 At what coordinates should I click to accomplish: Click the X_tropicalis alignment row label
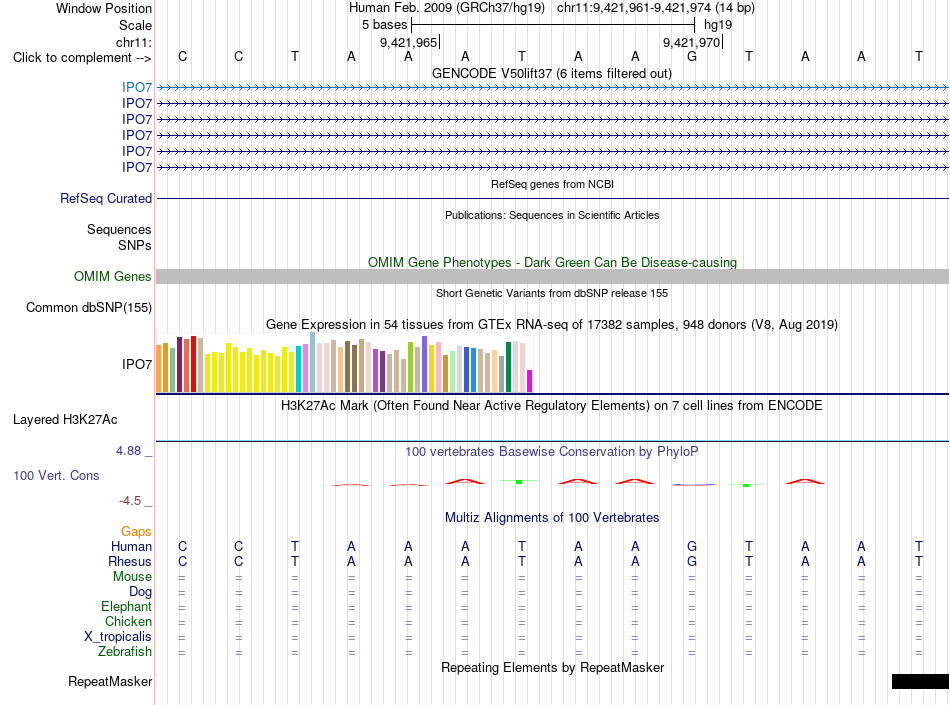point(118,637)
